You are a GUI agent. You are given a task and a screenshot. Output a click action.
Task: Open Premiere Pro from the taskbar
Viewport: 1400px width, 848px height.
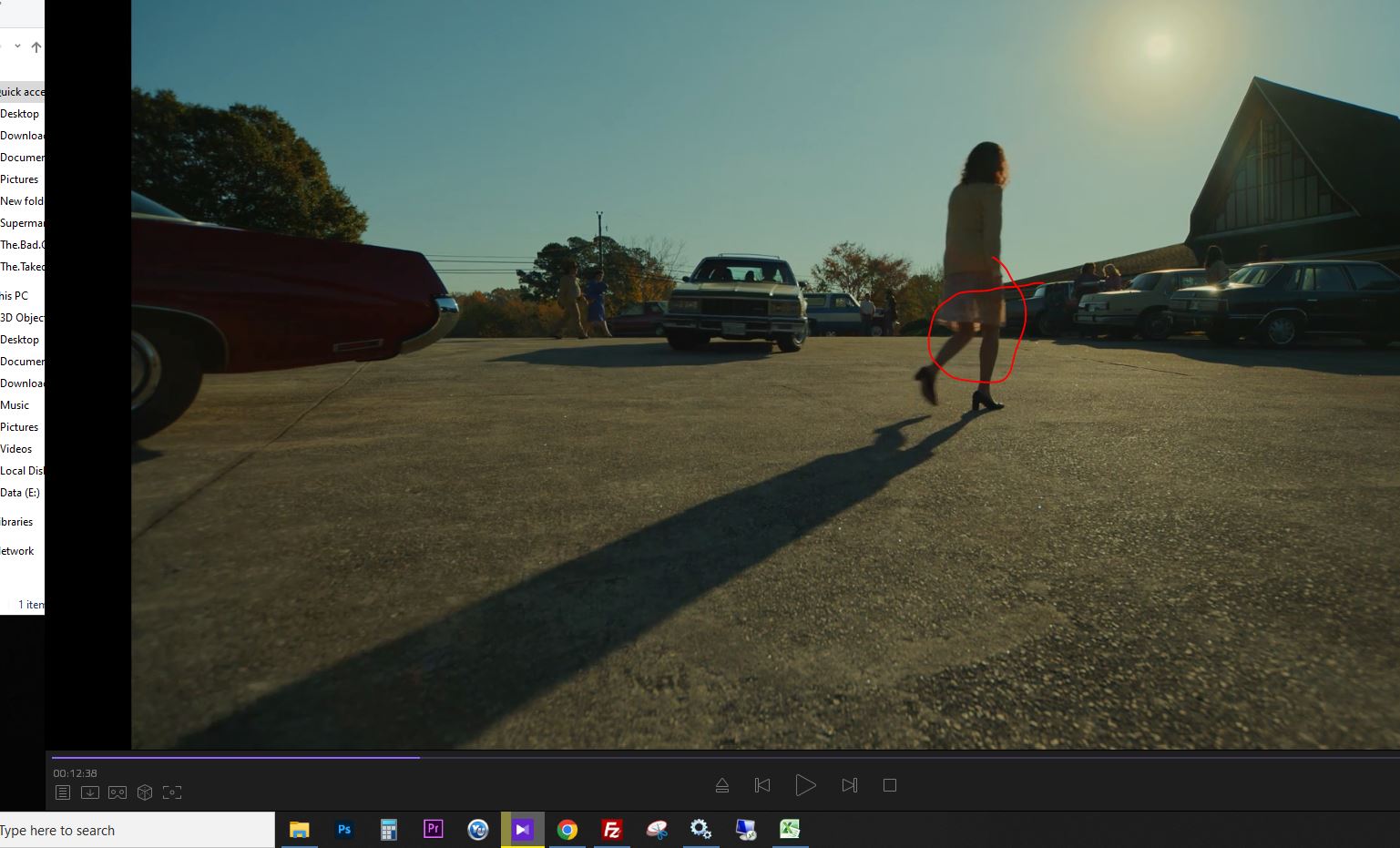(433, 829)
